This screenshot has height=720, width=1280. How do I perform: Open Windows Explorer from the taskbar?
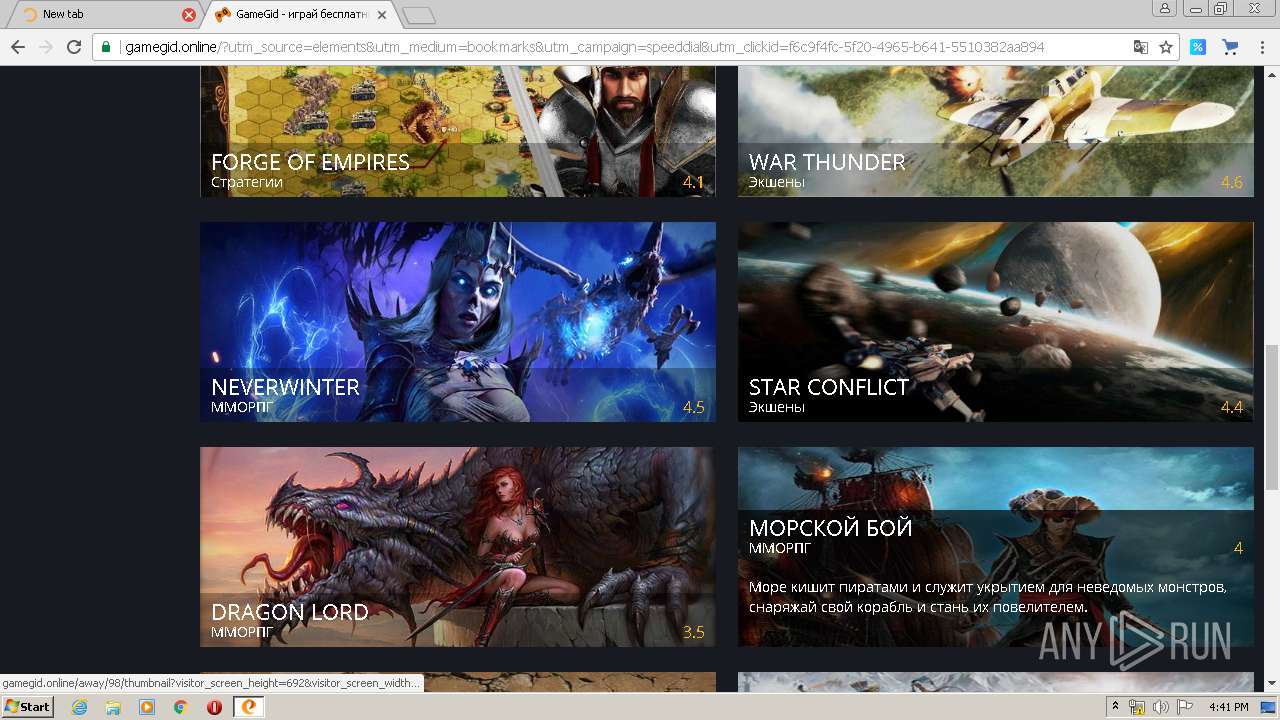pyautogui.click(x=113, y=706)
